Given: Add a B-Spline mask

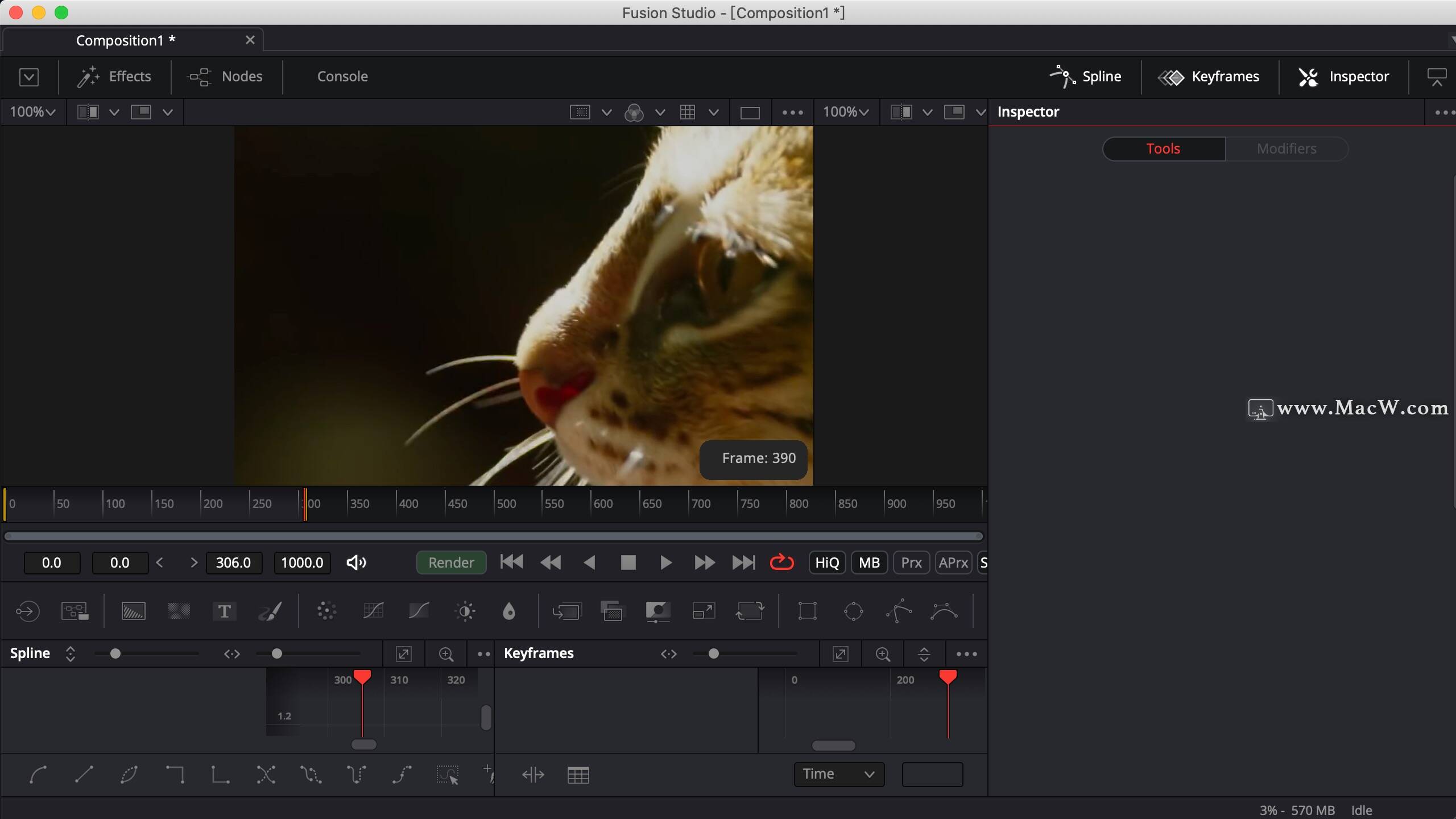Looking at the screenshot, I should pyautogui.click(x=944, y=611).
